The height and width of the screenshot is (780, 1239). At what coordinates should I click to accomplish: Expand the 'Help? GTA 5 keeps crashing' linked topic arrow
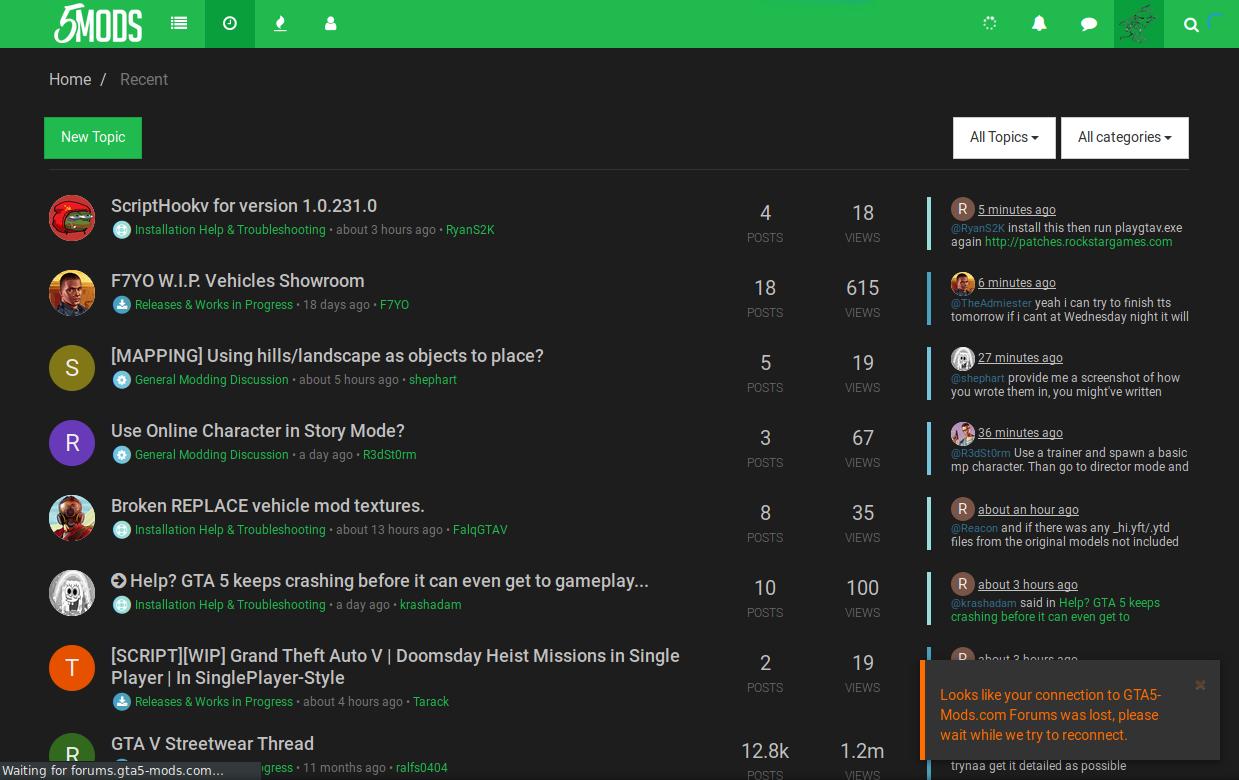pyautogui.click(x=119, y=580)
